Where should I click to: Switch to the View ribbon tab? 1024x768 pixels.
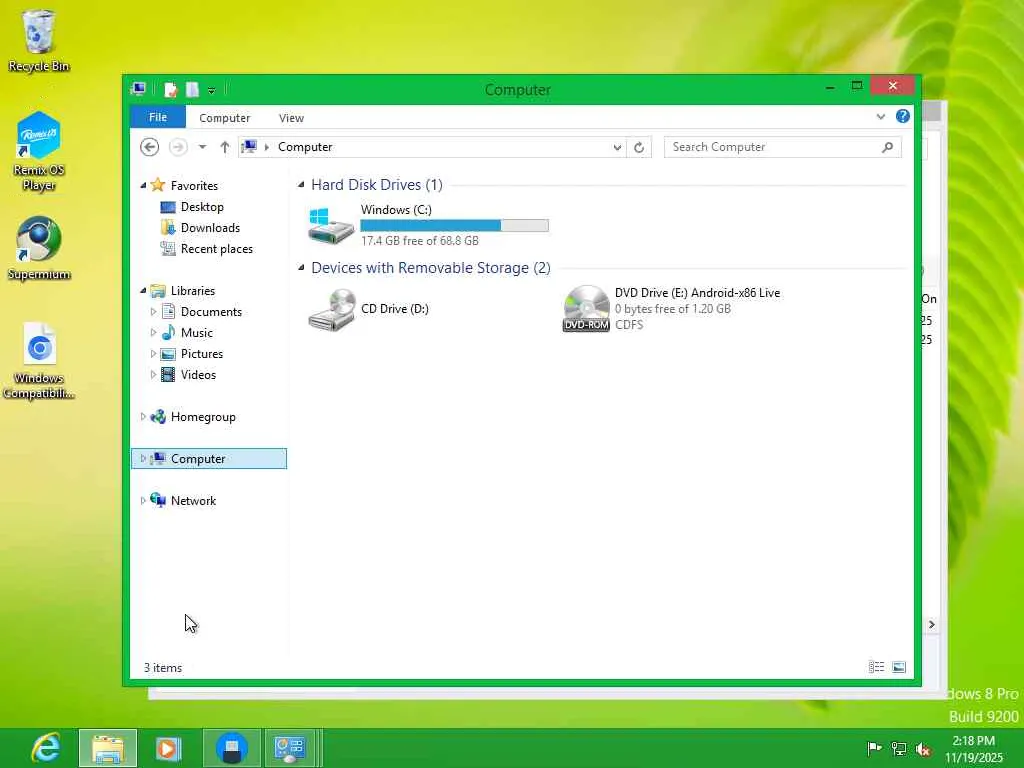pos(291,118)
